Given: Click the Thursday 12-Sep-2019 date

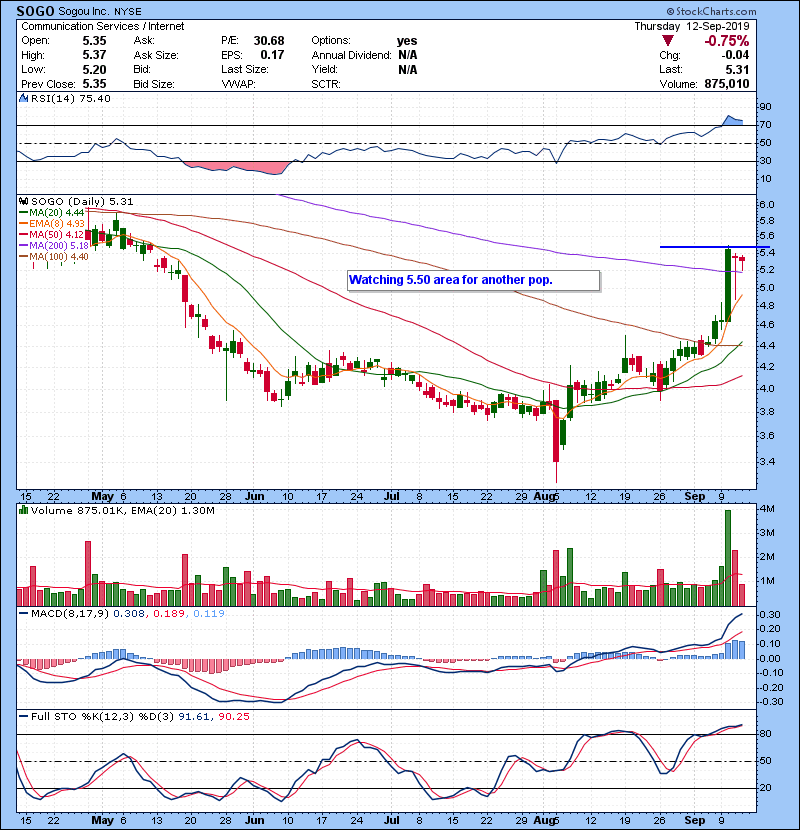Looking at the screenshot, I should click(x=692, y=26).
